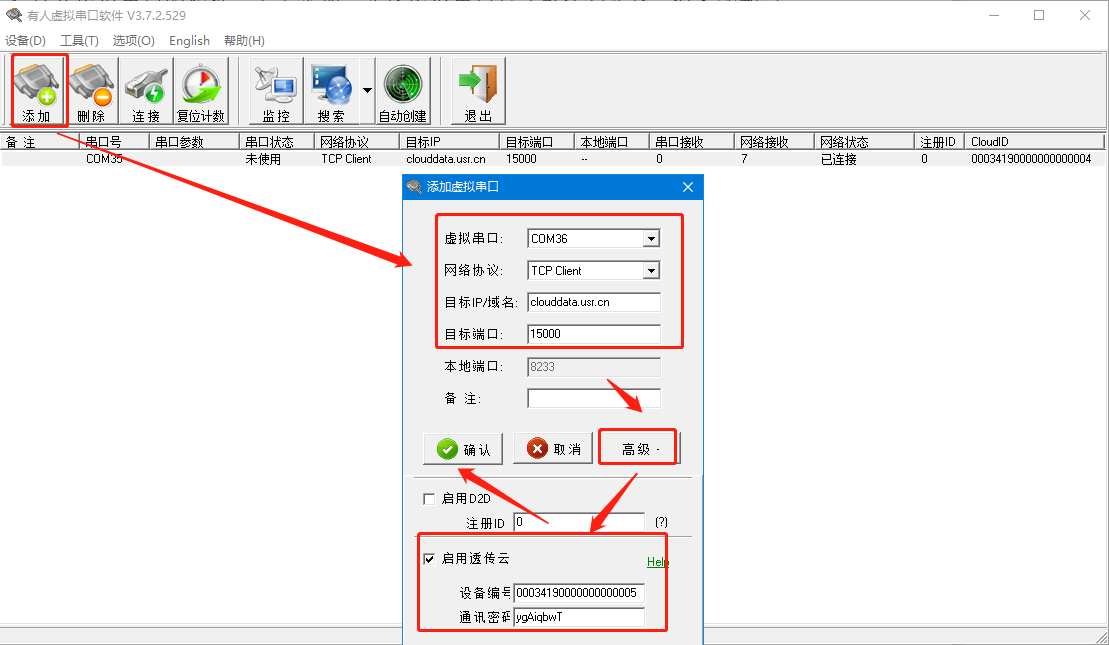Image resolution: width=1109 pixels, height=645 pixels.
Task: Expand the arrow next to 搜索 button
Action: (367, 90)
